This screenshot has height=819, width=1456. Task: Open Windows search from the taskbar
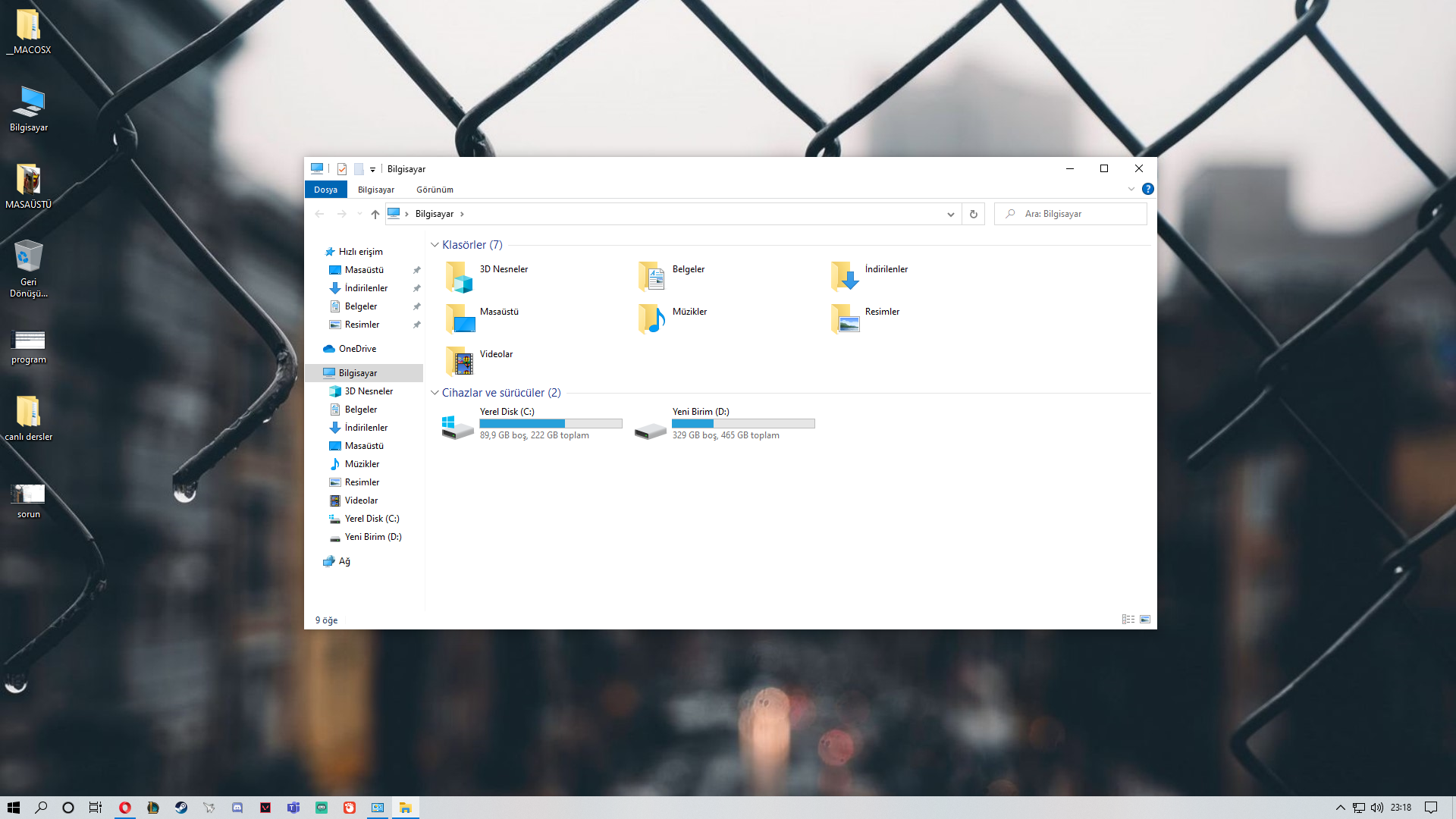click(x=41, y=808)
